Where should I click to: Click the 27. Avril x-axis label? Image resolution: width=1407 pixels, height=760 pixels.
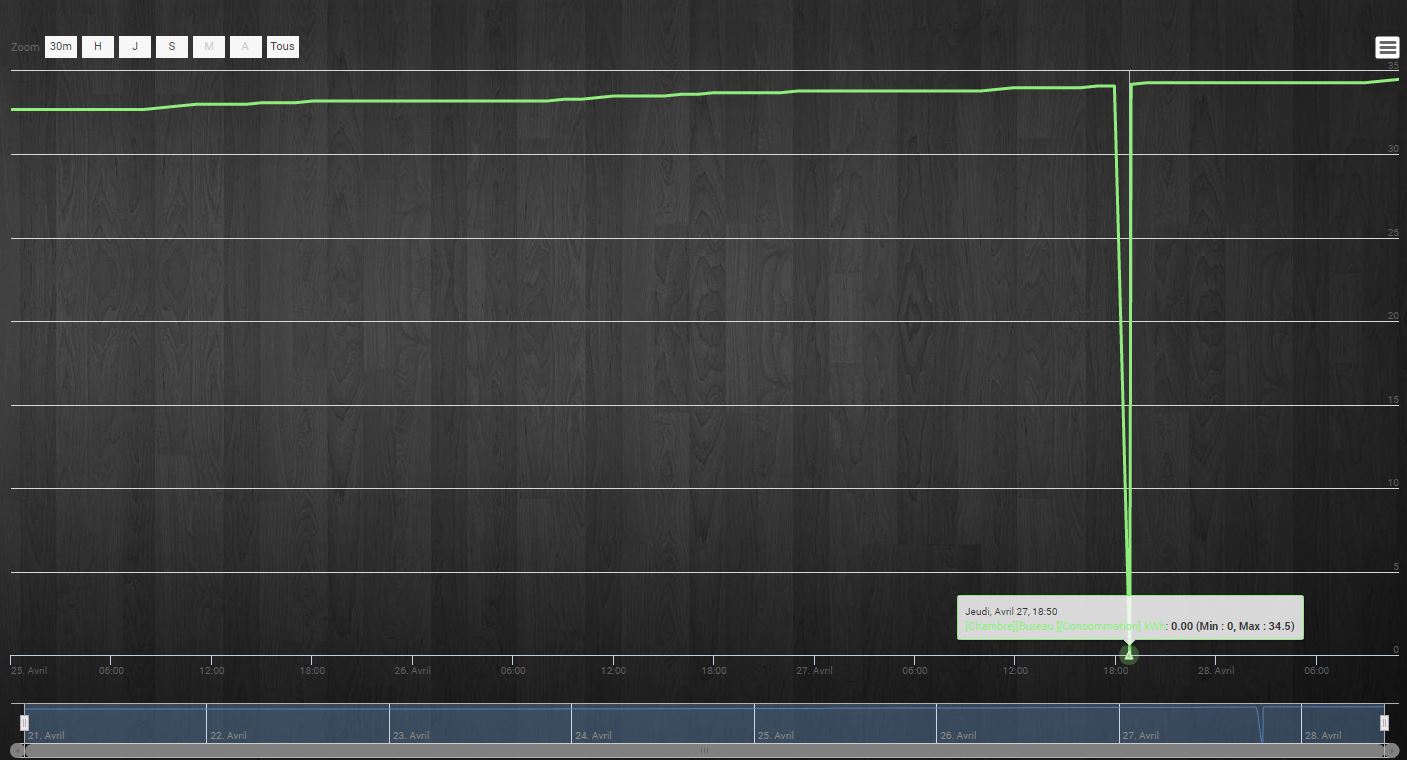pyautogui.click(x=814, y=671)
